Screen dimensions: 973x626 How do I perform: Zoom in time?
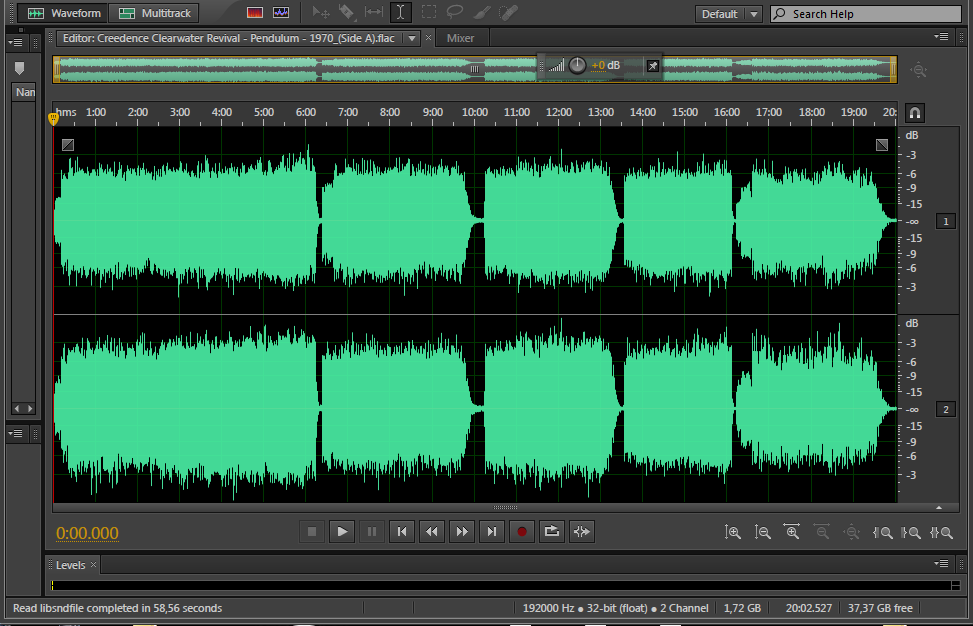click(792, 532)
